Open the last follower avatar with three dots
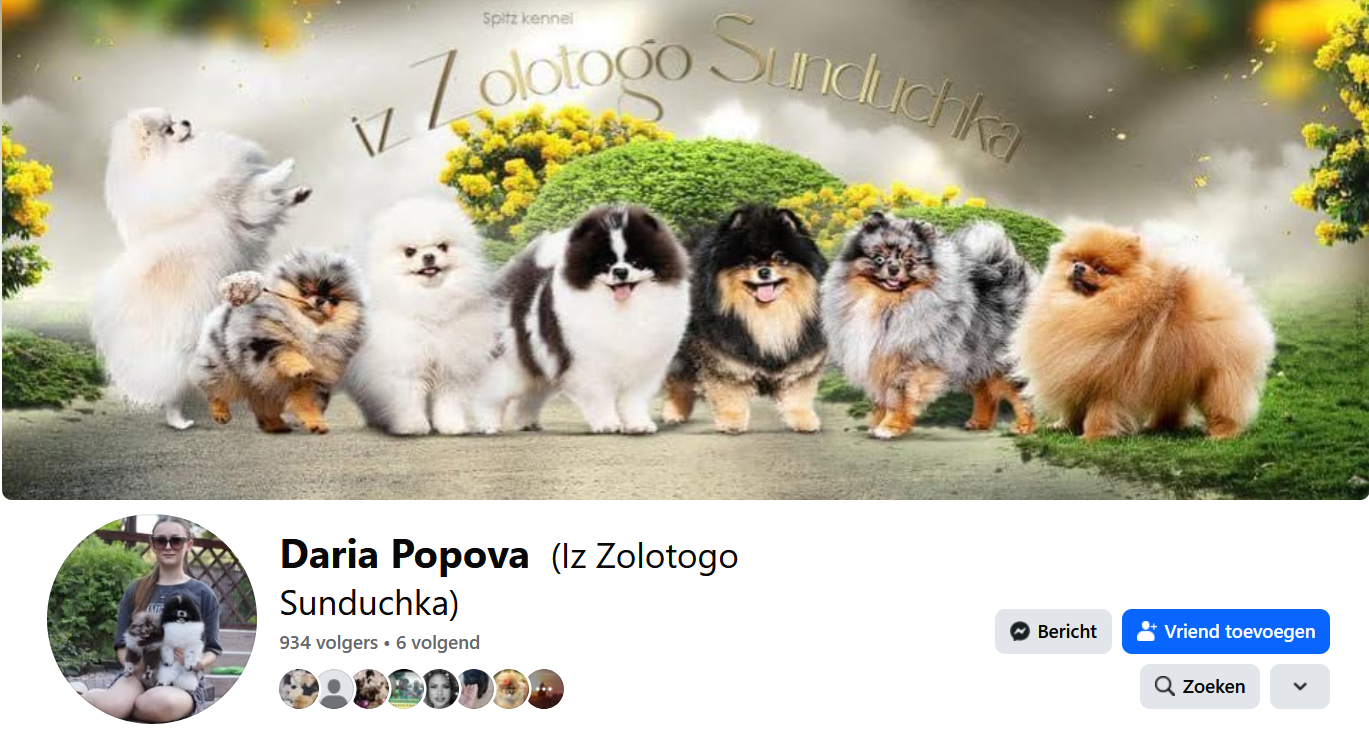The image size is (1369, 737). coord(545,689)
